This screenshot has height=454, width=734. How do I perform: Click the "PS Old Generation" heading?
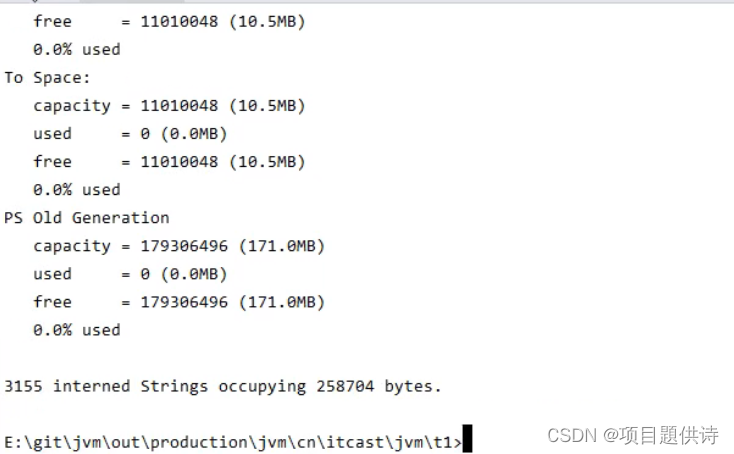[x=87, y=217]
